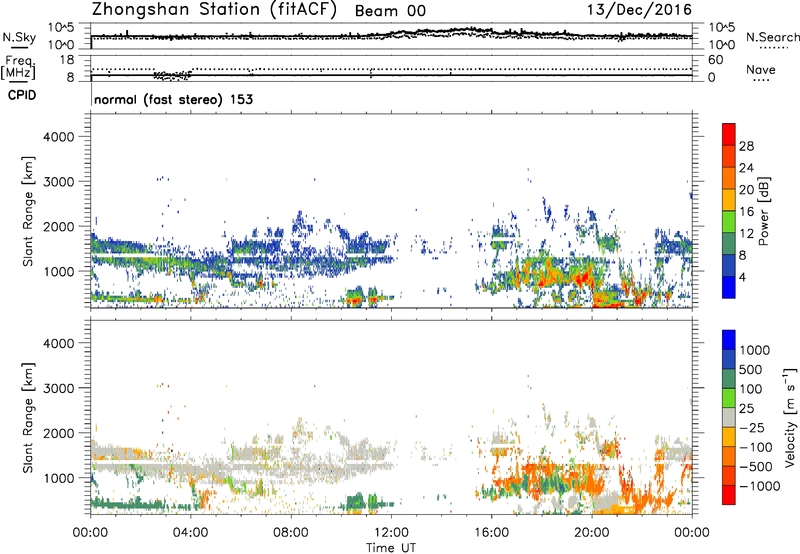Select the "Freq. [MHz]" axis label
800x554 pixels.
point(19,67)
